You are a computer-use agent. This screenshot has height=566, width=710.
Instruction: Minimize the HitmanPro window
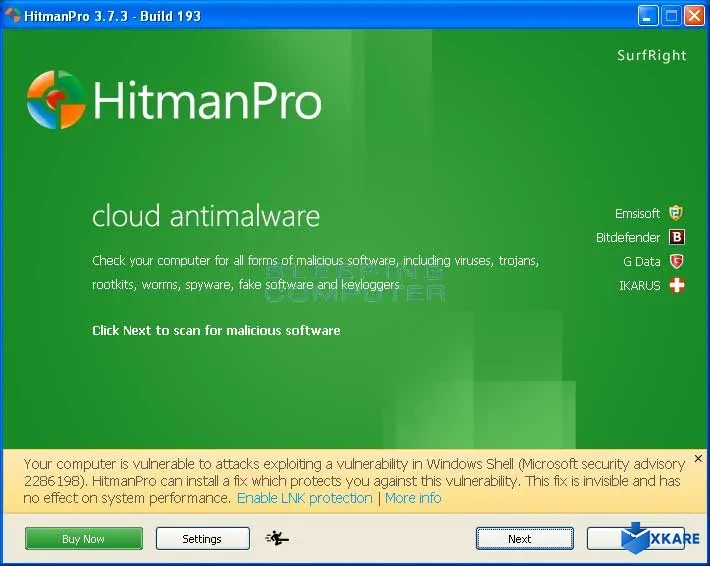(648, 16)
